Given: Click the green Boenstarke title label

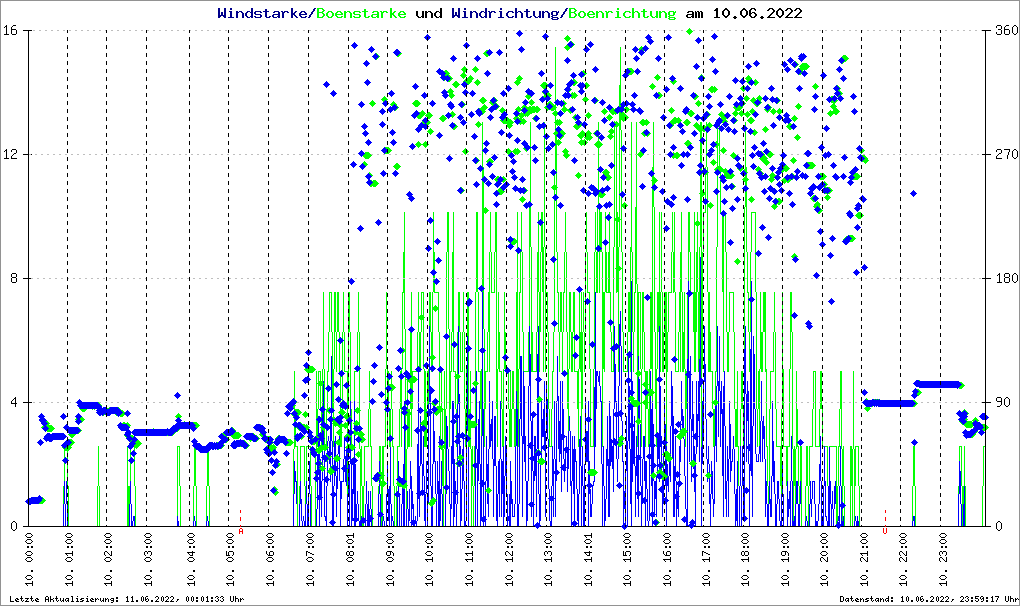Looking at the screenshot, I should click(x=361, y=14).
